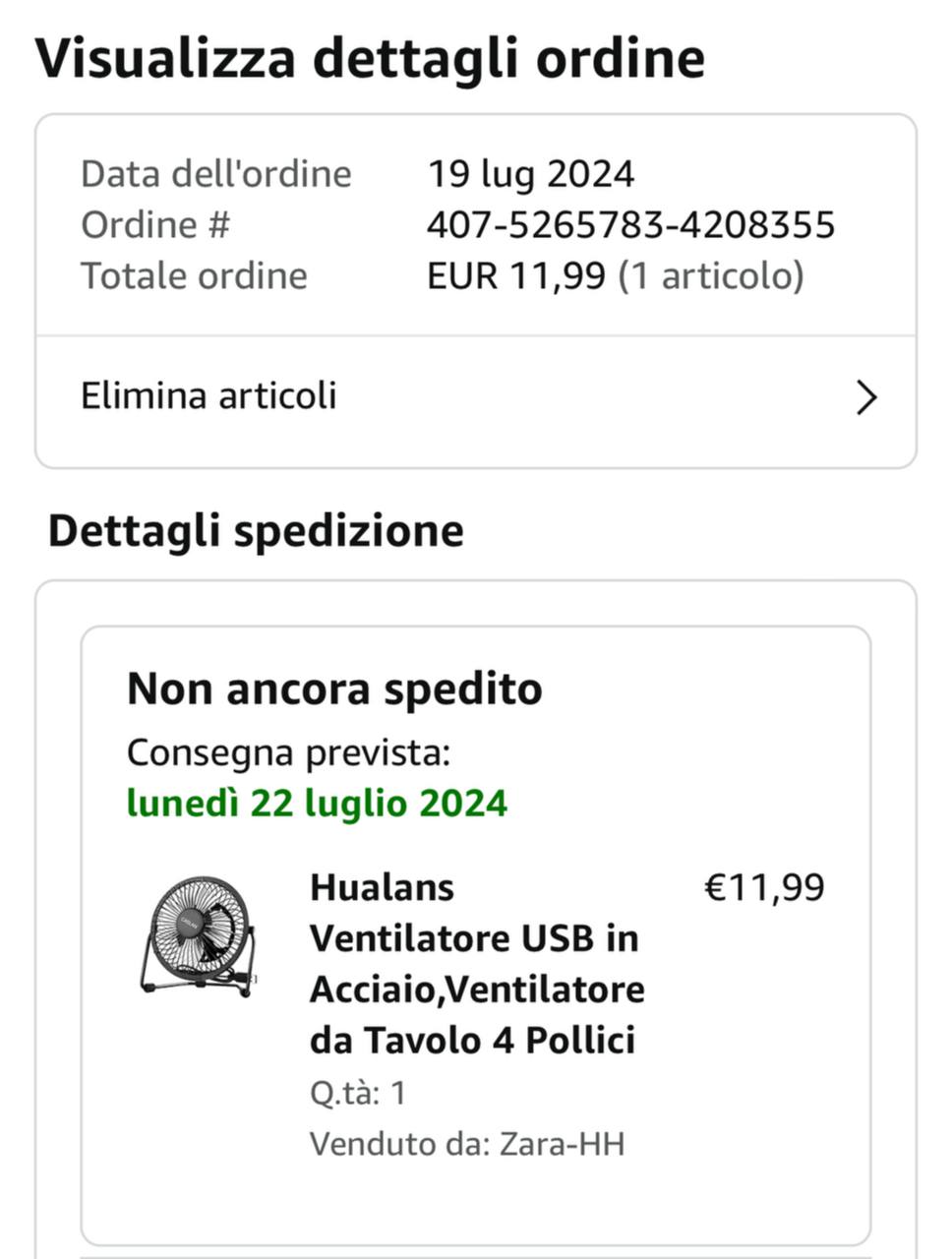Click the Totale ordine label
Screen dimensions: 952x1259
(194, 276)
